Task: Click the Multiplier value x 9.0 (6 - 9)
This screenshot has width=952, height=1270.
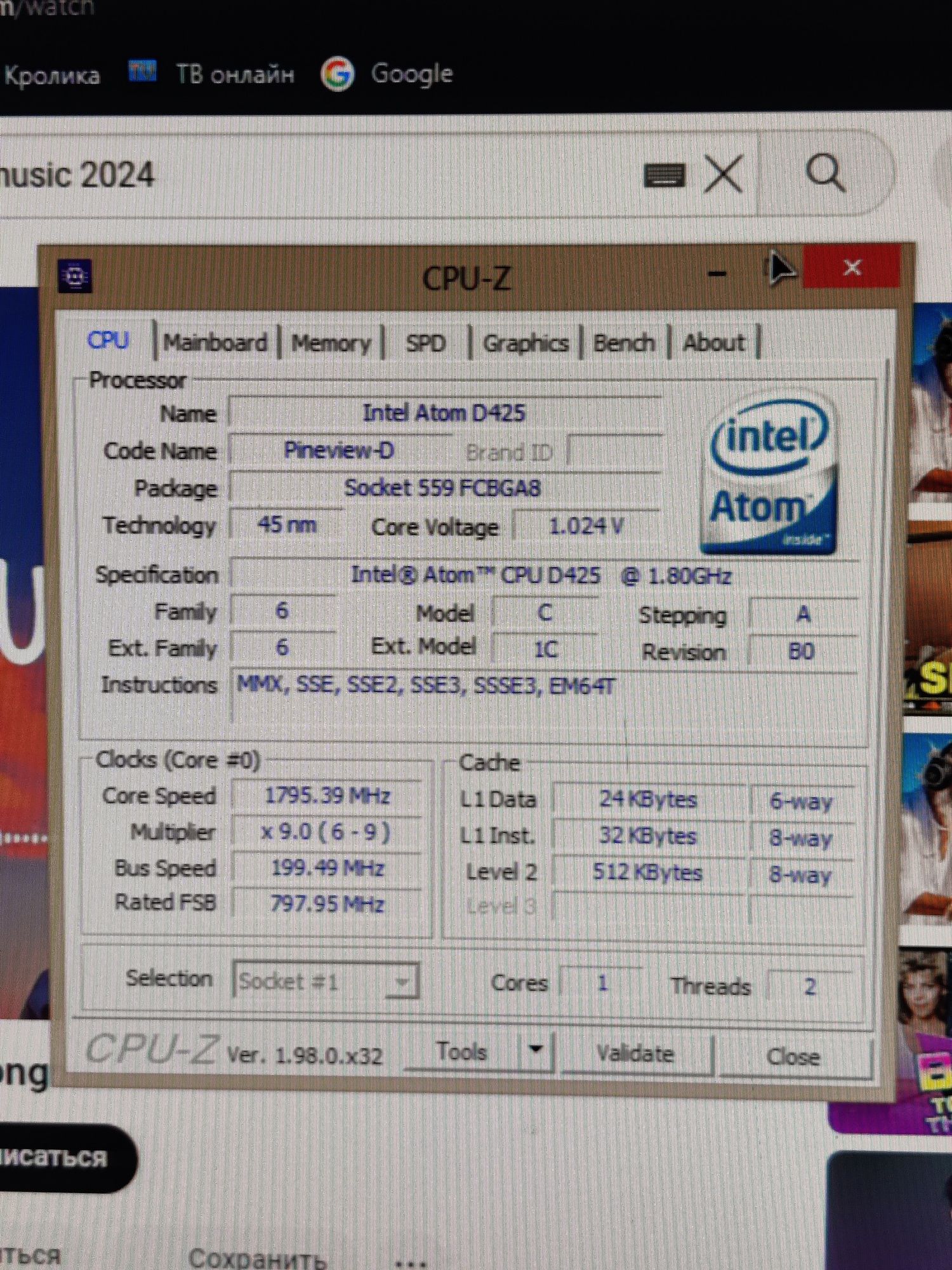Action: tap(327, 831)
